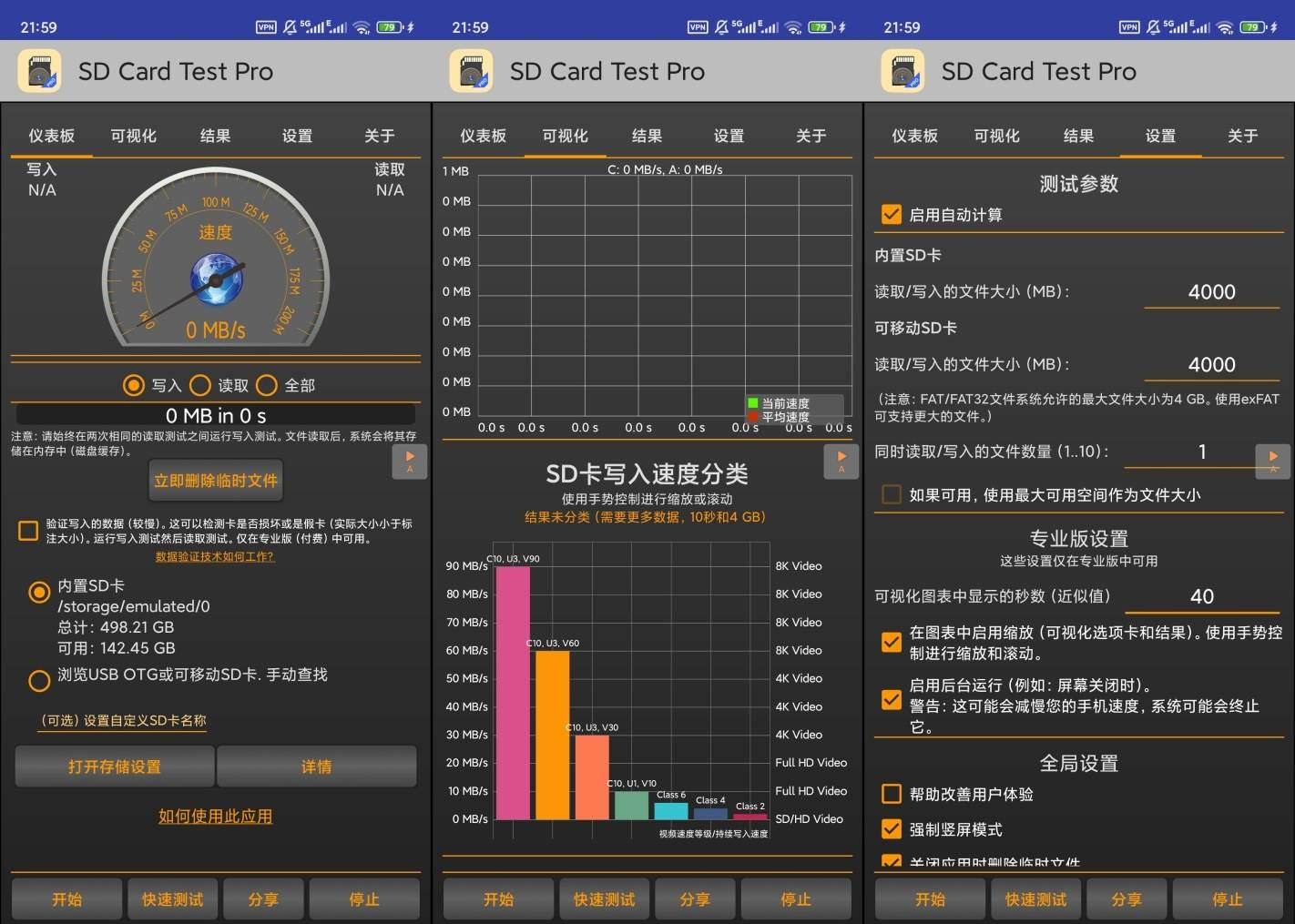1295x924 pixels.
Task: Tap the SD Card Test Pro app icon on the left screen
Action: pyautogui.click(x=39, y=71)
